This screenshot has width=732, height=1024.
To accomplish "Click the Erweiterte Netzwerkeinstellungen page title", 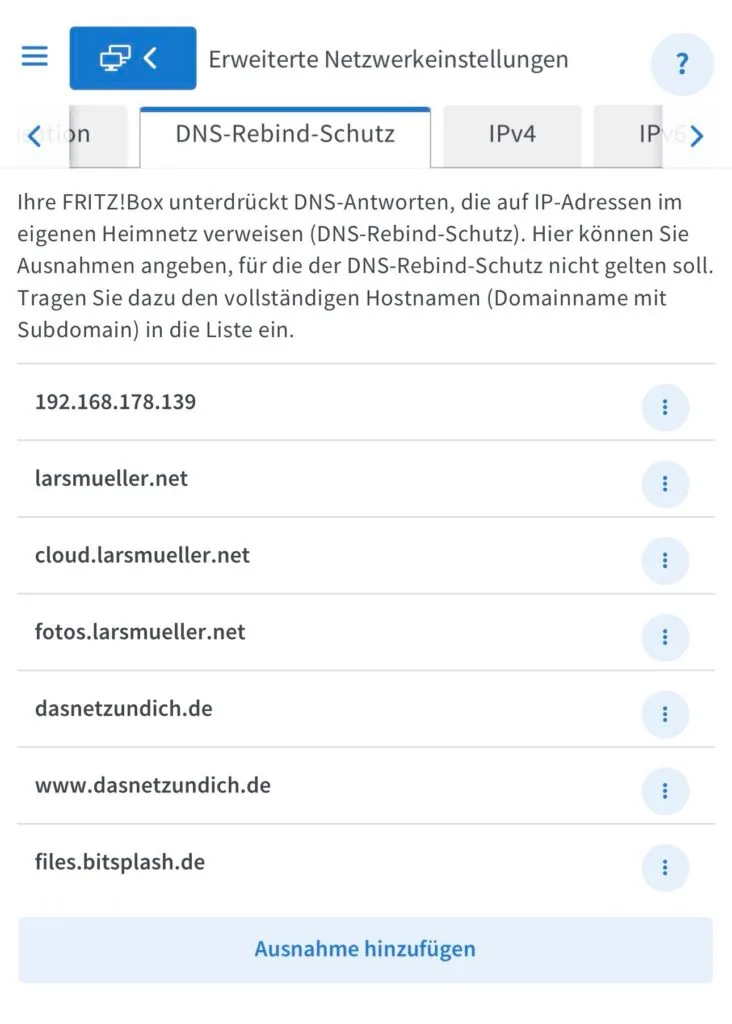I will coord(389,59).
